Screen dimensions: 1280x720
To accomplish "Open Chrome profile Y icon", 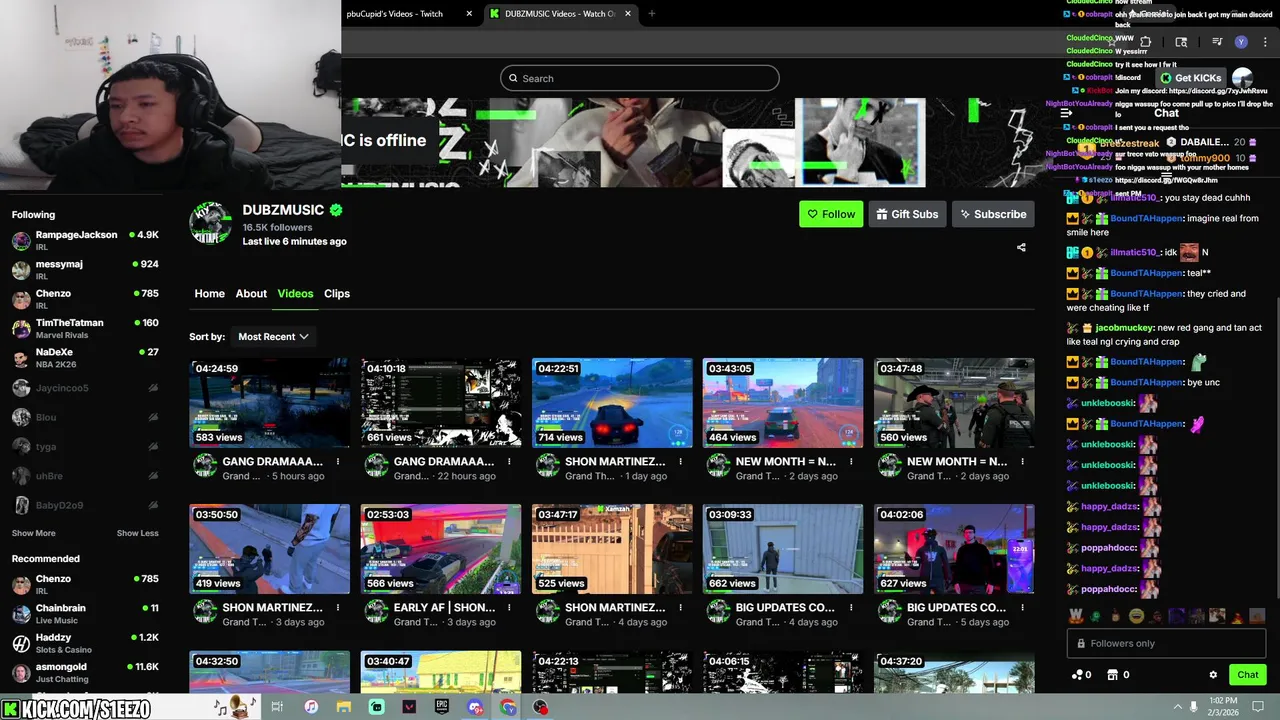I will coord(1241,42).
